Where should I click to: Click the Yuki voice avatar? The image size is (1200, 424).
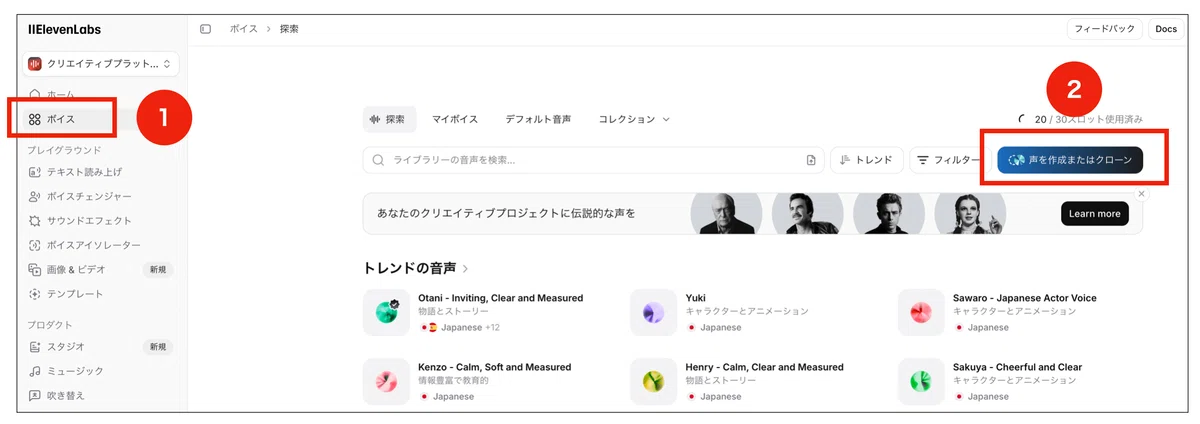(654, 312)
